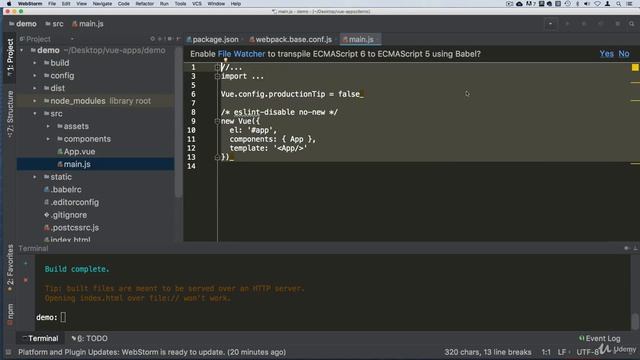Click the Project panel vertical scrollbar
The image size is (640, 360).
(x=178, y=122)
